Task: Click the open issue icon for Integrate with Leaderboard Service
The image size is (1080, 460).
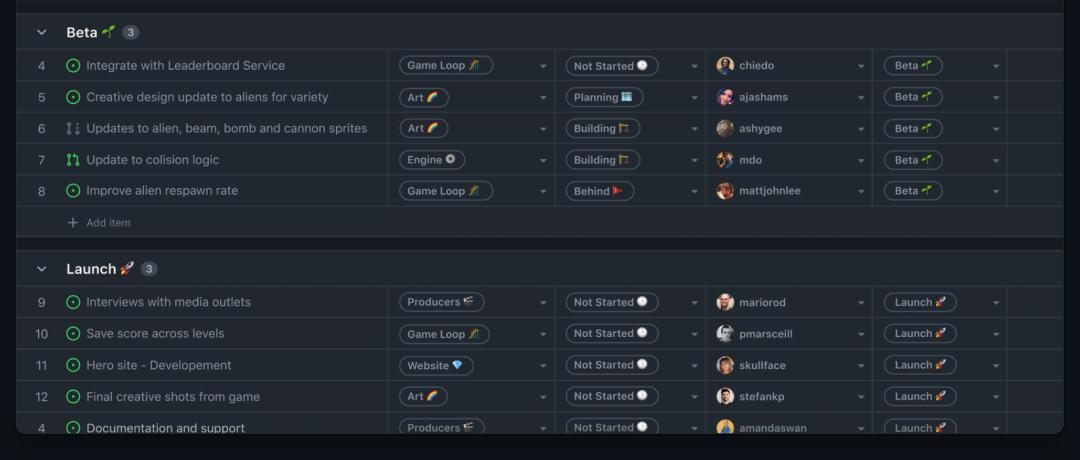Action: click(73, 66)
